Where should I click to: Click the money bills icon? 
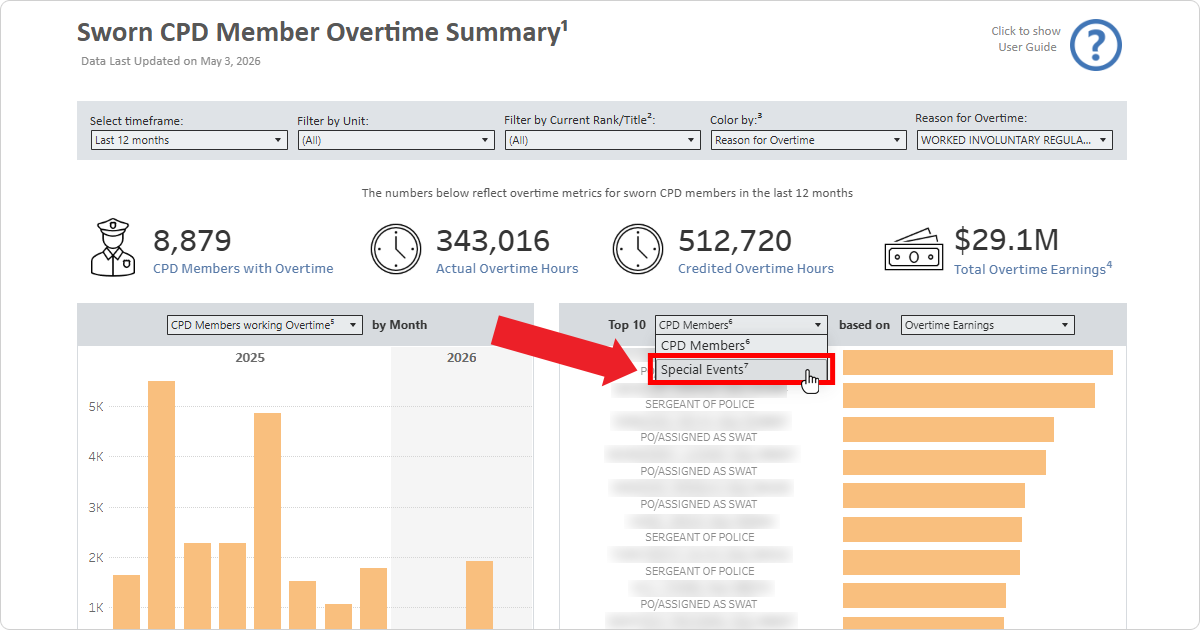click(x=914, y=251)
